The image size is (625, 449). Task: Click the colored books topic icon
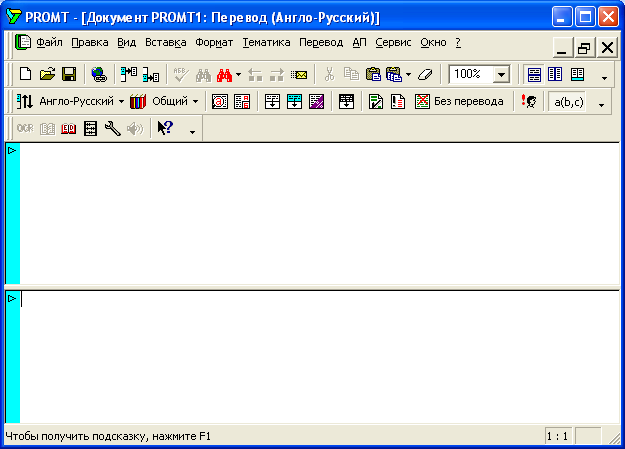tap(138, 101)
